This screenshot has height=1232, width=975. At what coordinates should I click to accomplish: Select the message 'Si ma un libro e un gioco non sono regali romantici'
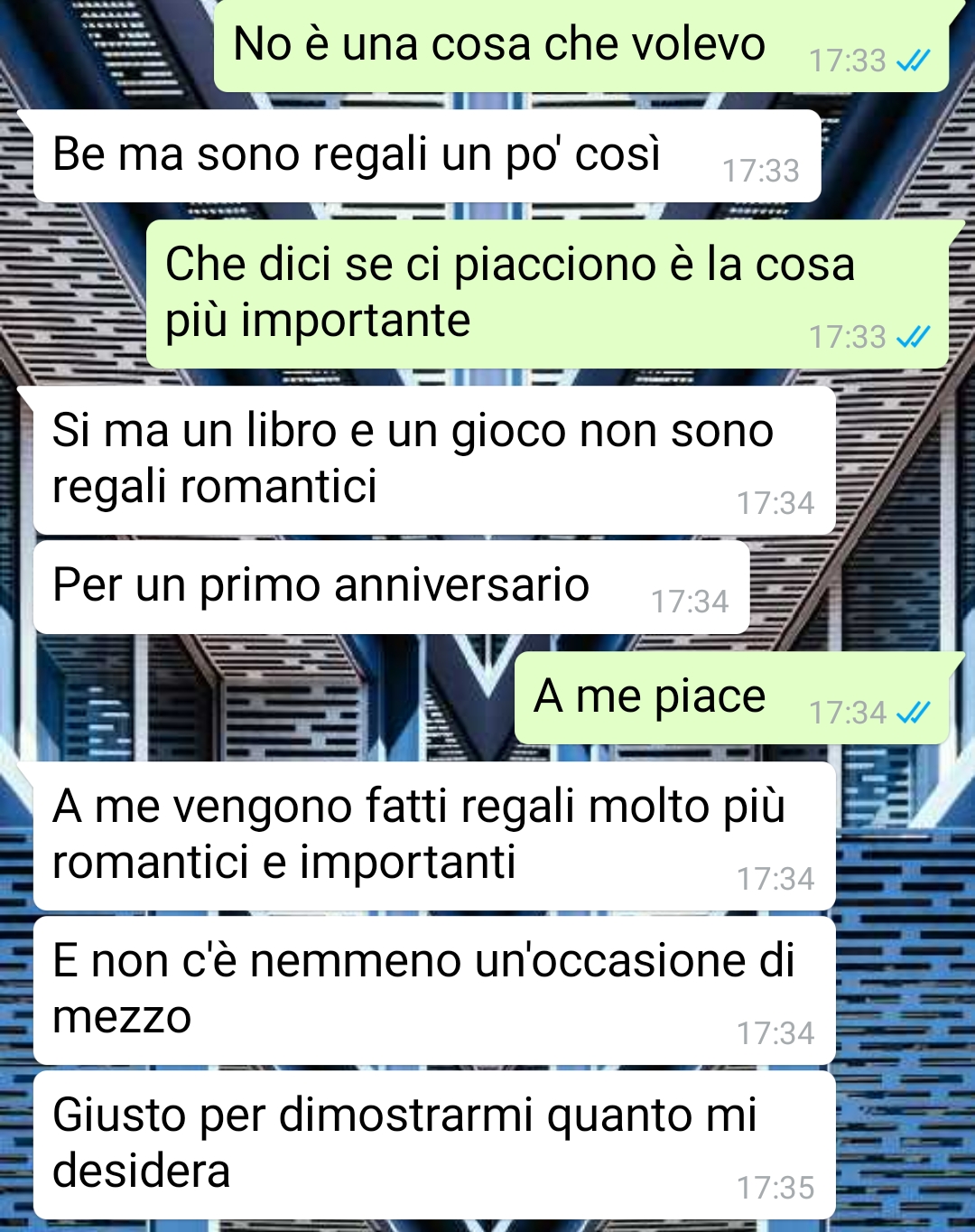click(434, 460)
